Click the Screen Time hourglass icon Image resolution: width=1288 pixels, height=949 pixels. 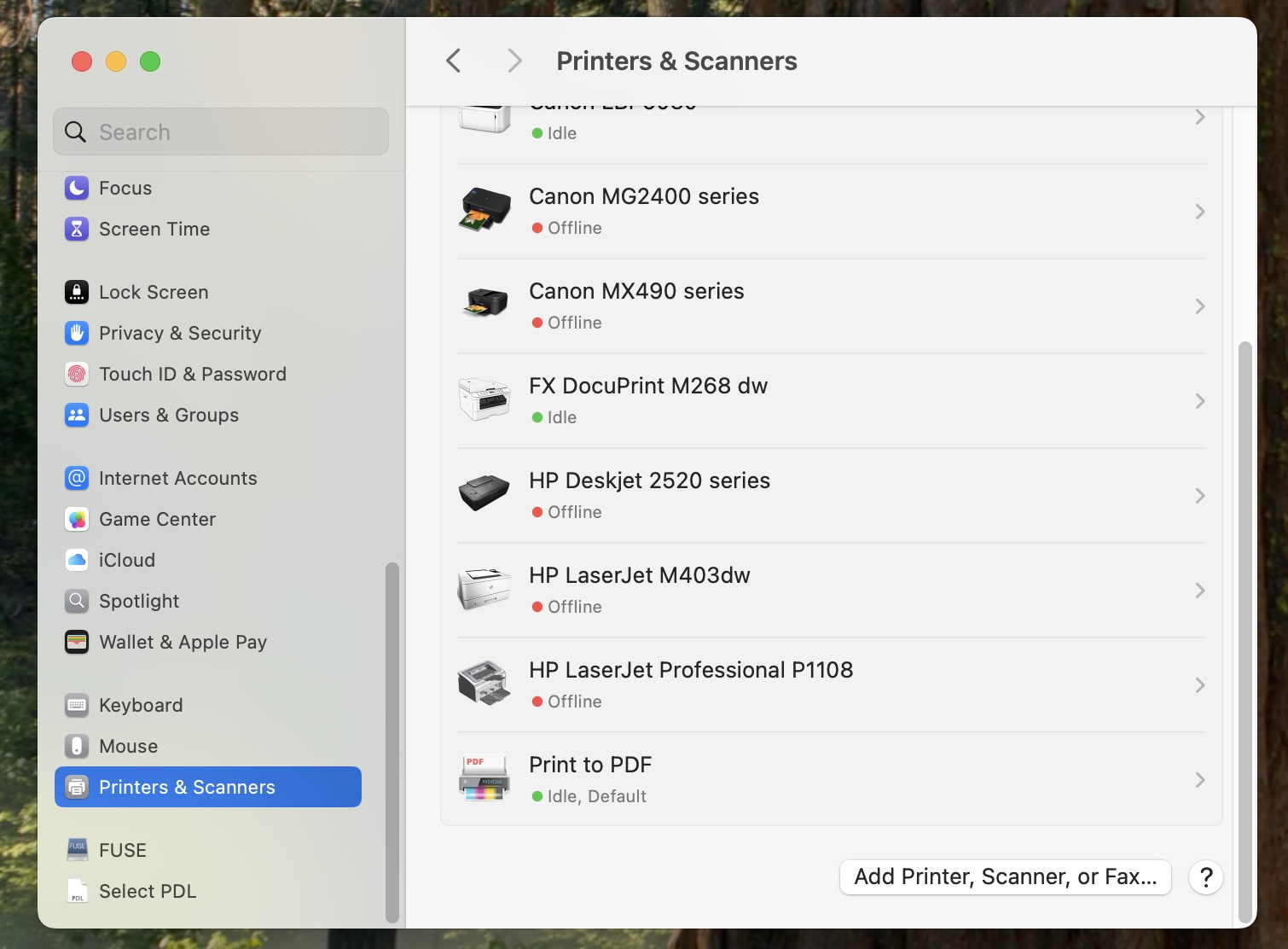pyautogui.click(x=77, y=229)
